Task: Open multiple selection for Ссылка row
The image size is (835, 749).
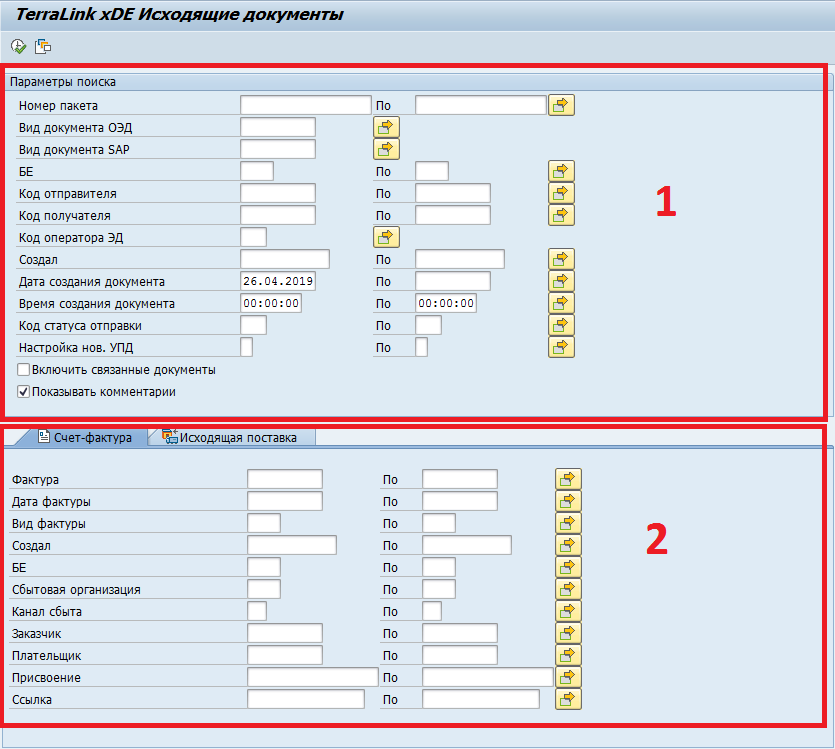Action: 568,699
